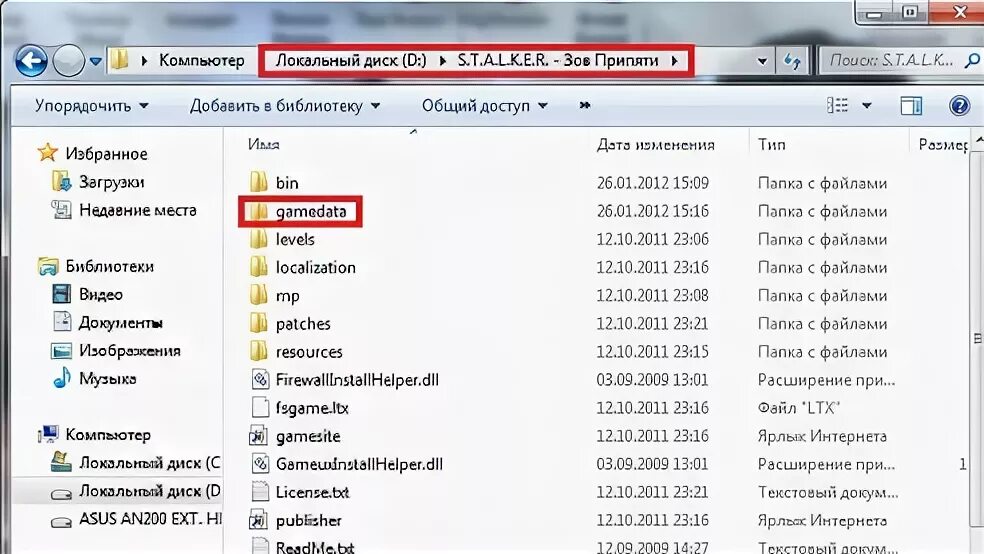
Task: Select the patches folder icon
Action: [x=259, y=323]
